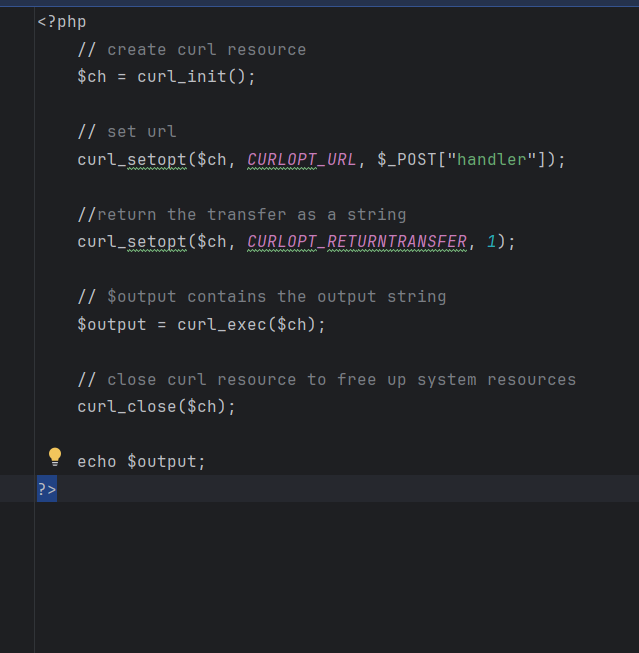Place cursor on the echo keyword

[97, 461]
